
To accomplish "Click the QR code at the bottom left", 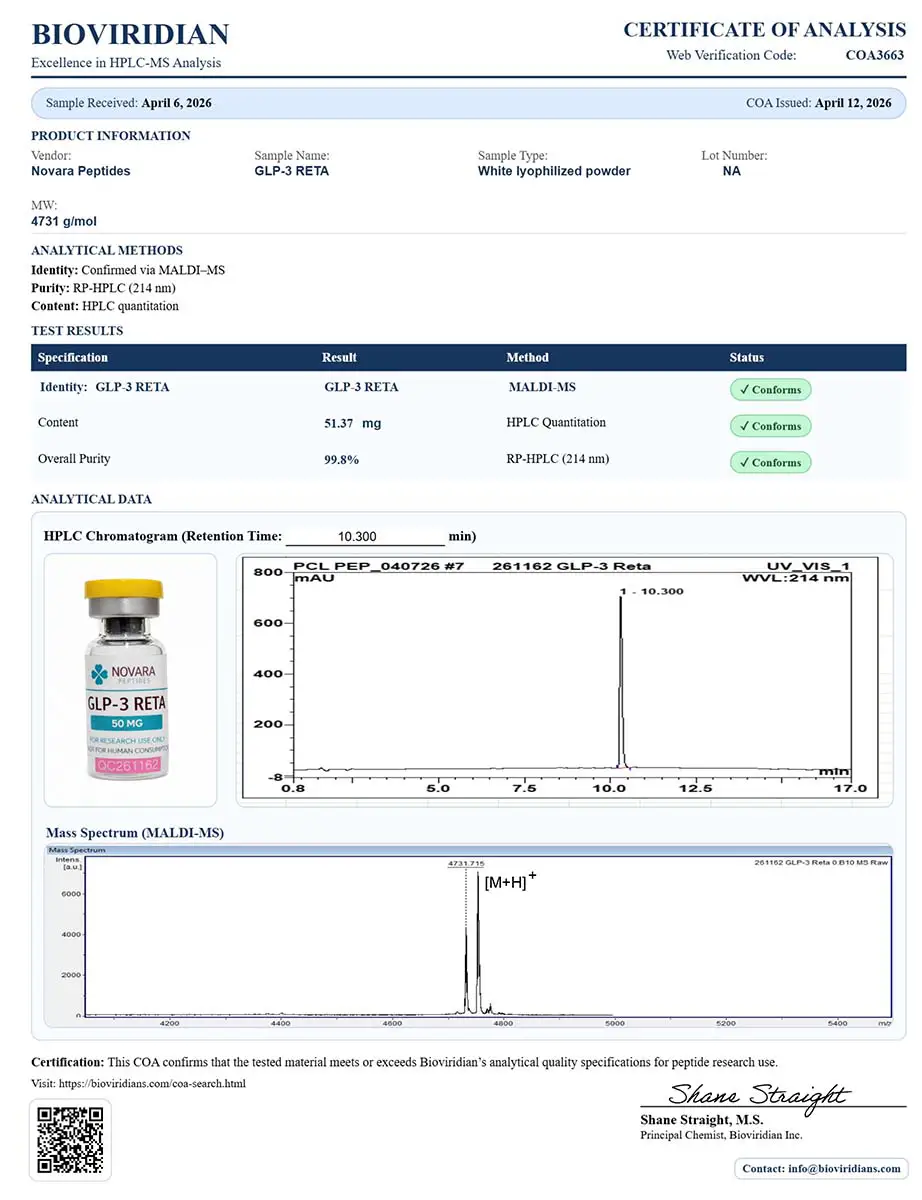I will click(71, 1139).
